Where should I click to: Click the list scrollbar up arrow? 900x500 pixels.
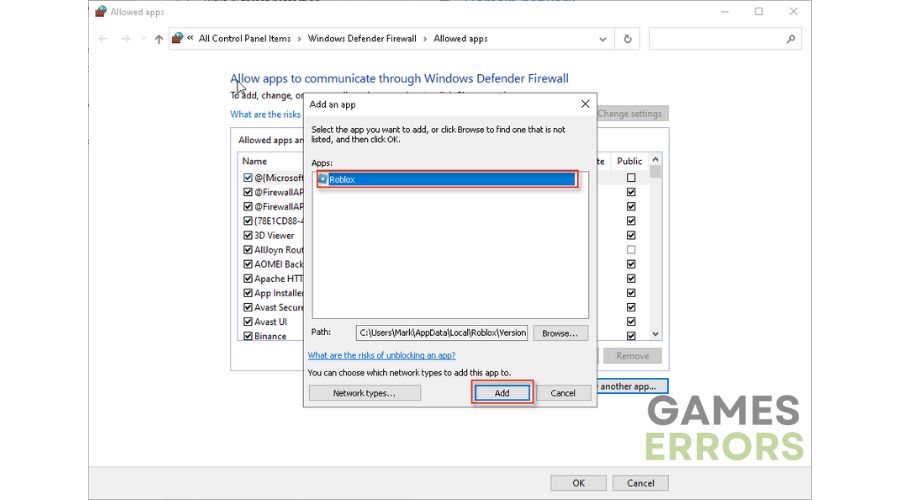coord(655,160)
